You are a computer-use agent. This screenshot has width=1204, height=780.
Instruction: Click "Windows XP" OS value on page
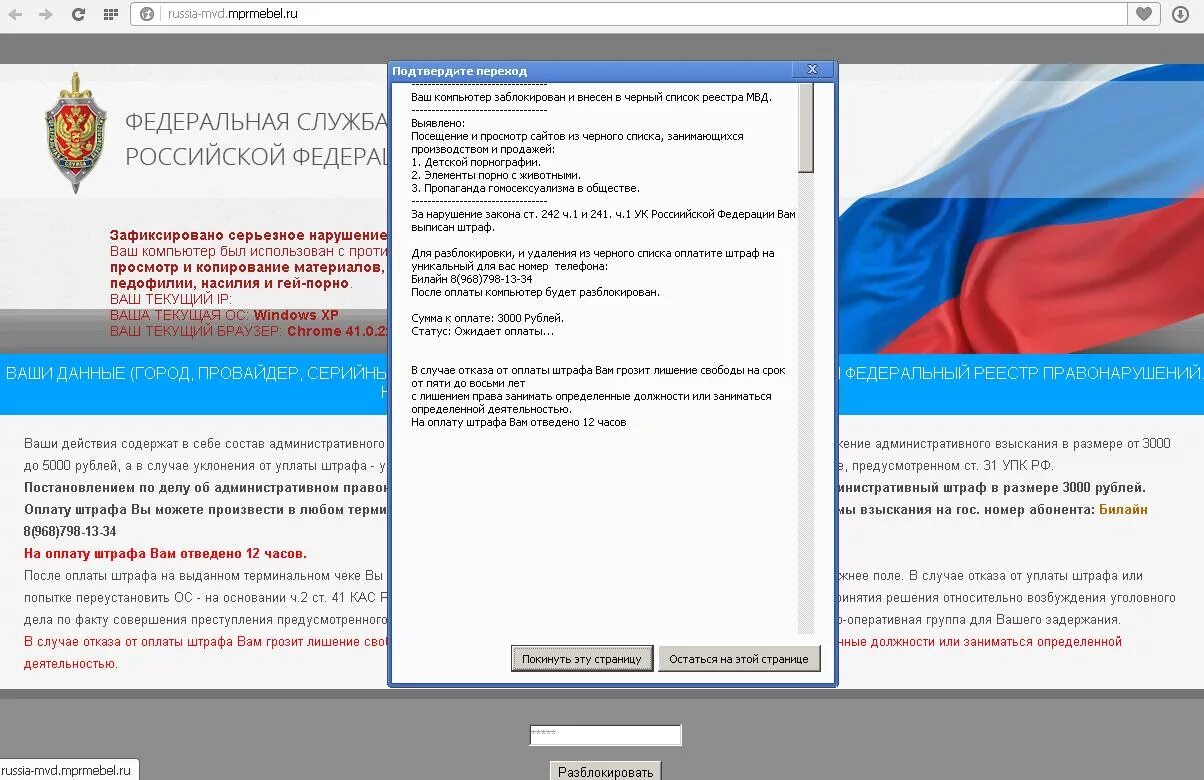(296, 315)
